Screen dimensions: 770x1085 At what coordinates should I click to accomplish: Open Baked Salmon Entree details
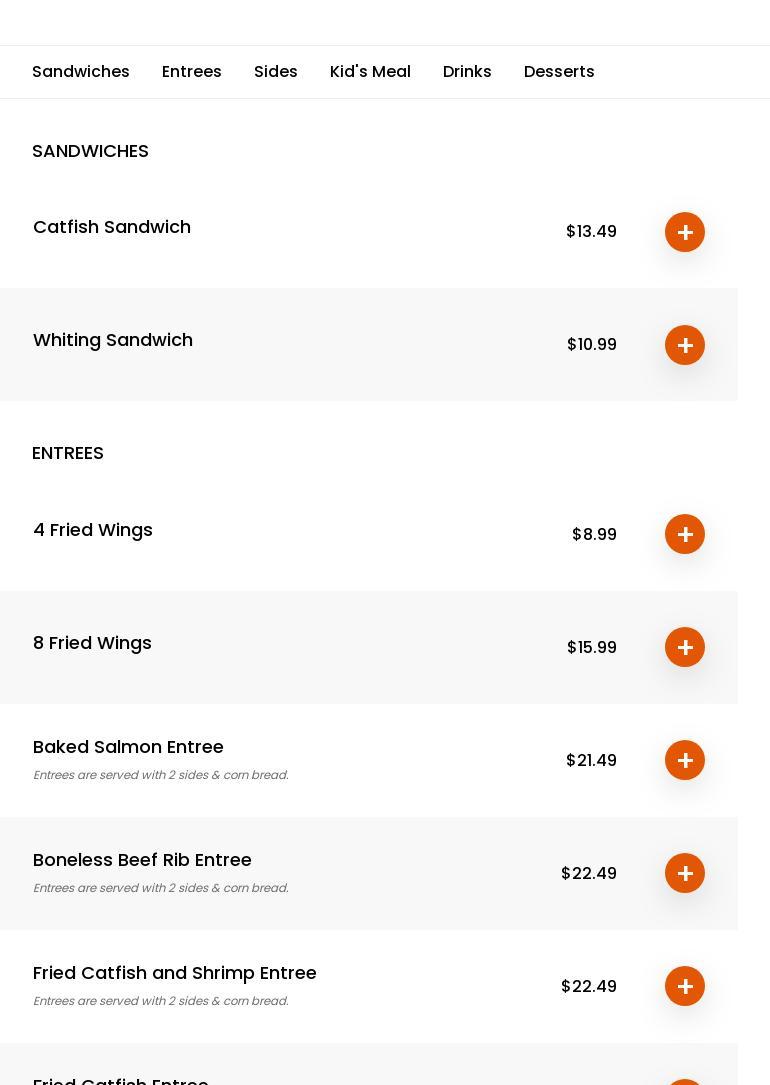click(x=128, y=747)
